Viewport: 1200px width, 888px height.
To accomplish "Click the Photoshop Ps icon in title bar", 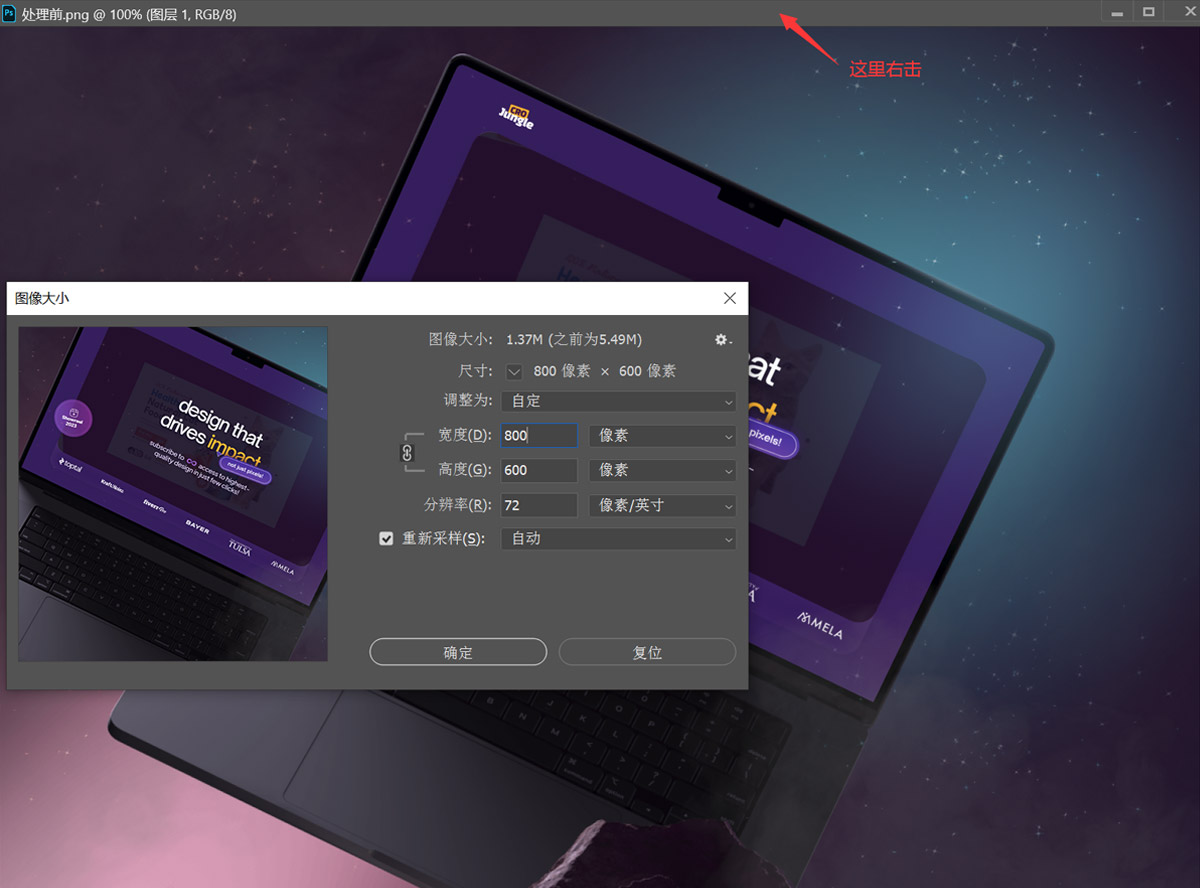I will [x=9, y=14].
